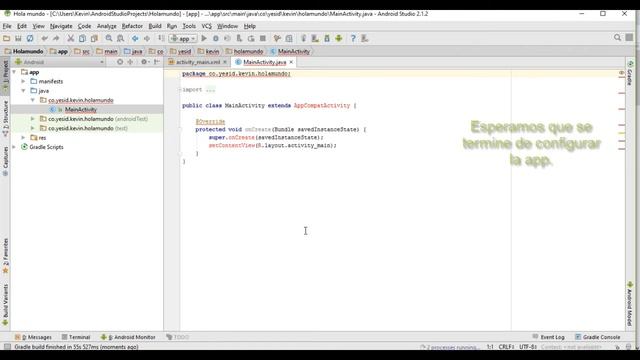Image resolution: width=640 pixels, height=360 pixels.
Task: Open the File menu
Action: click(7, 26)
